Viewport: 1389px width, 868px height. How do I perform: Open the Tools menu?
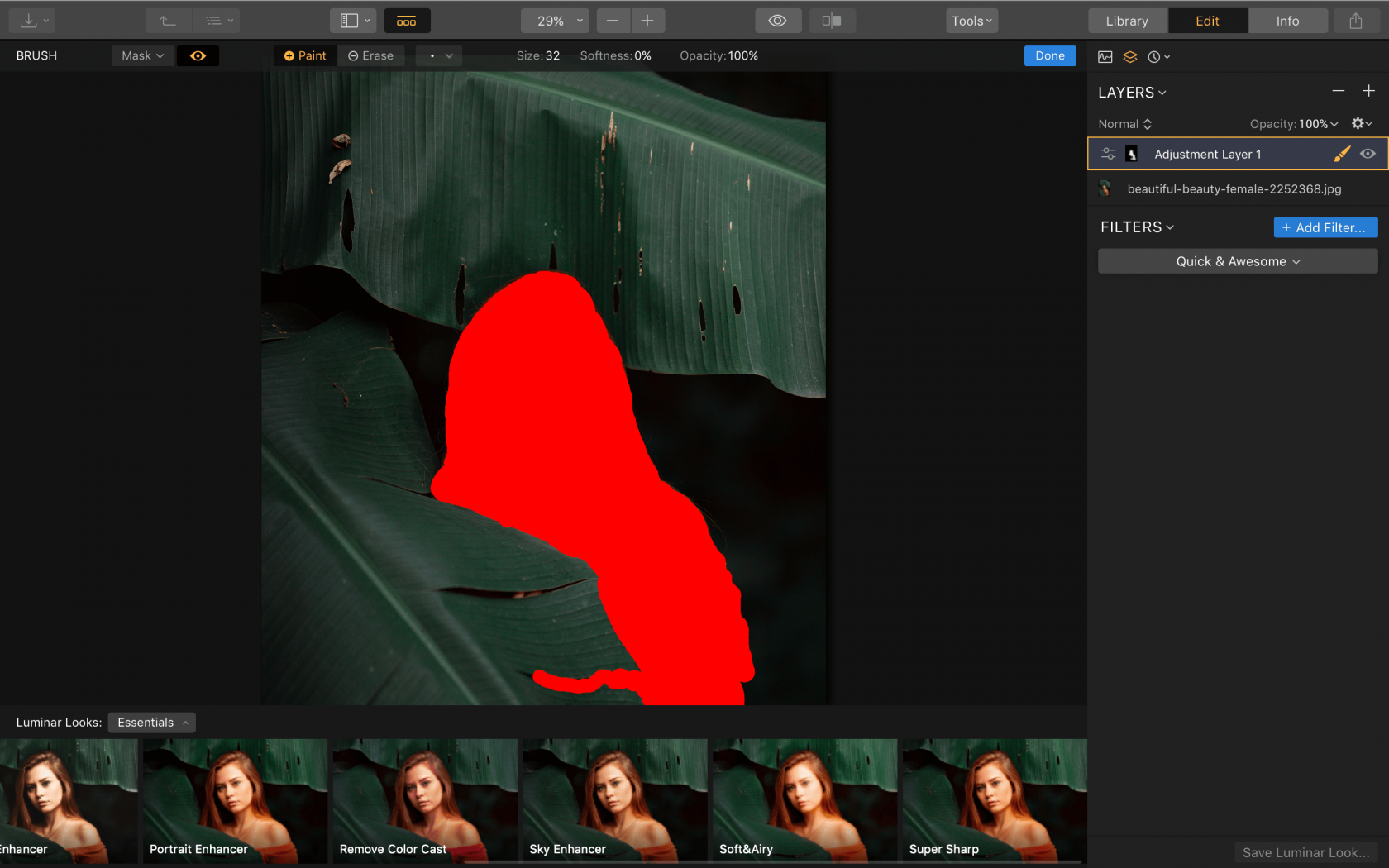coord(971,20)
